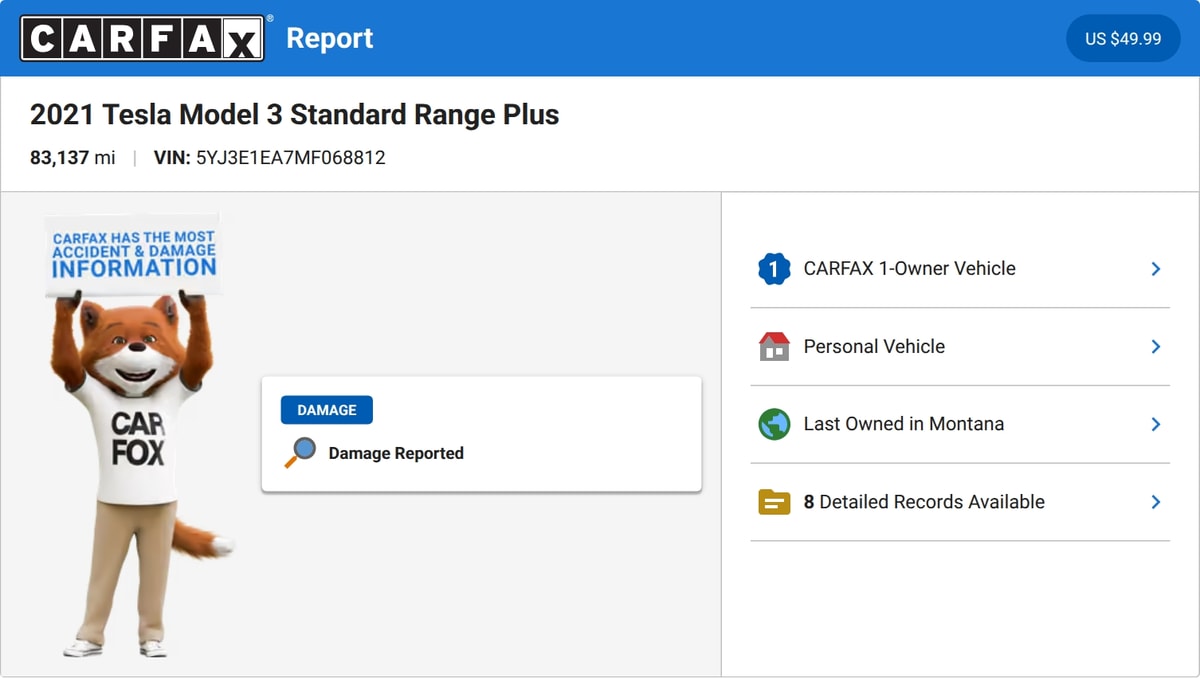The height and width of the screenshot is (678, 1200).
Task: Expand Personal Vehicle row chevron
Action: tap(1155, 347)
